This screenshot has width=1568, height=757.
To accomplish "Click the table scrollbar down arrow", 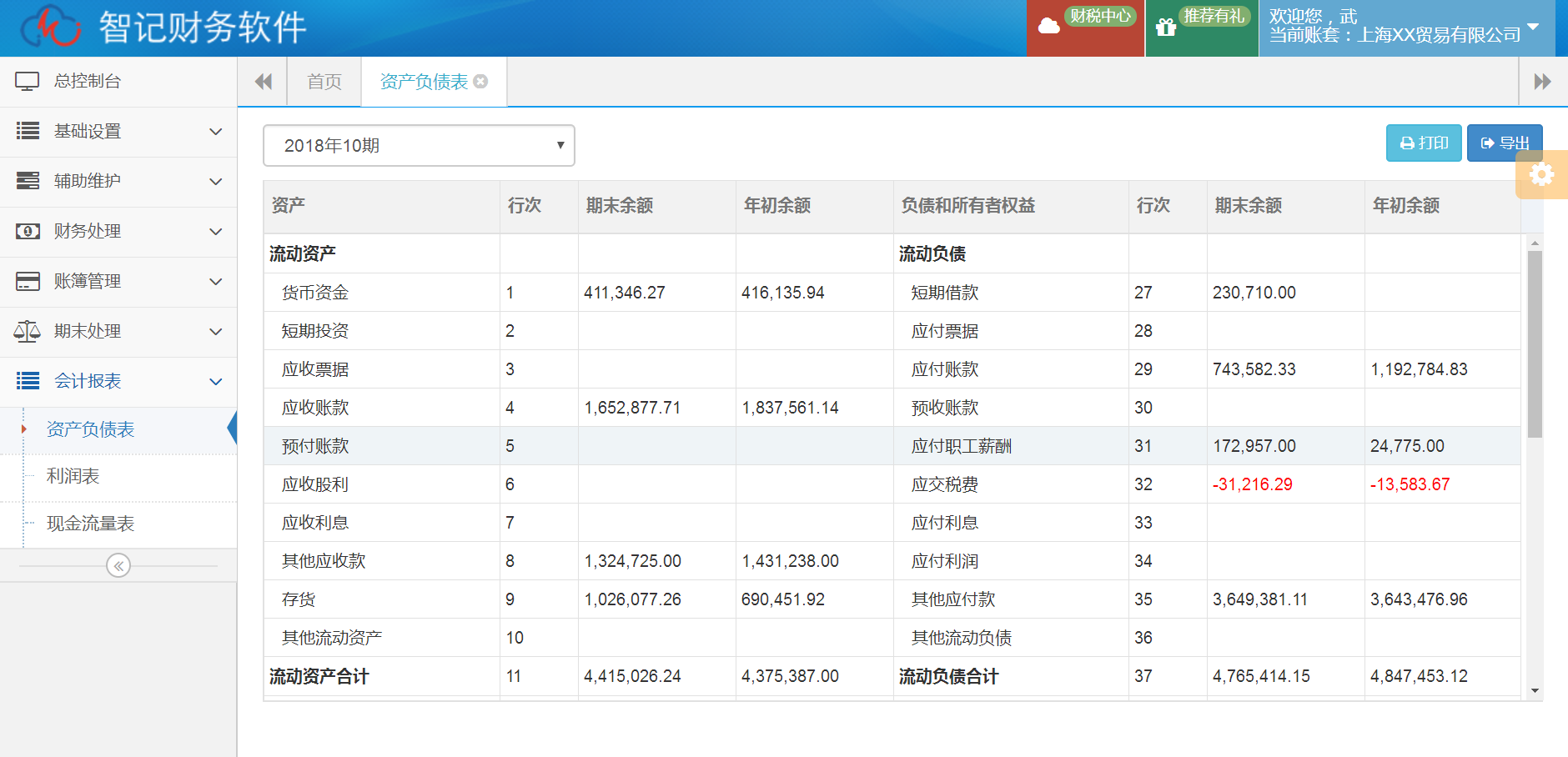I will (1535, 691).
